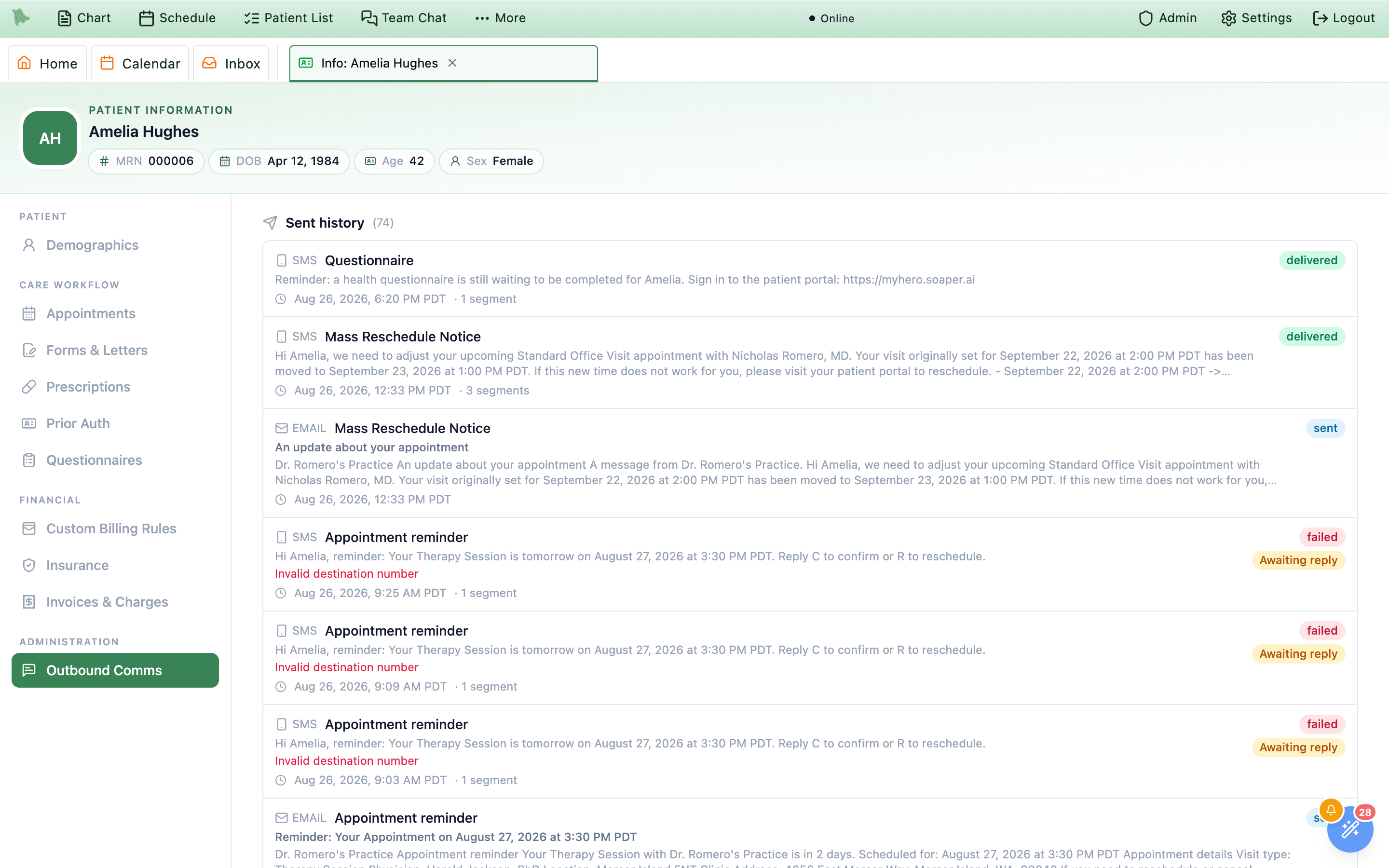Click the sent badge on Mass Reschedule email

click(x=1325, y=428)
